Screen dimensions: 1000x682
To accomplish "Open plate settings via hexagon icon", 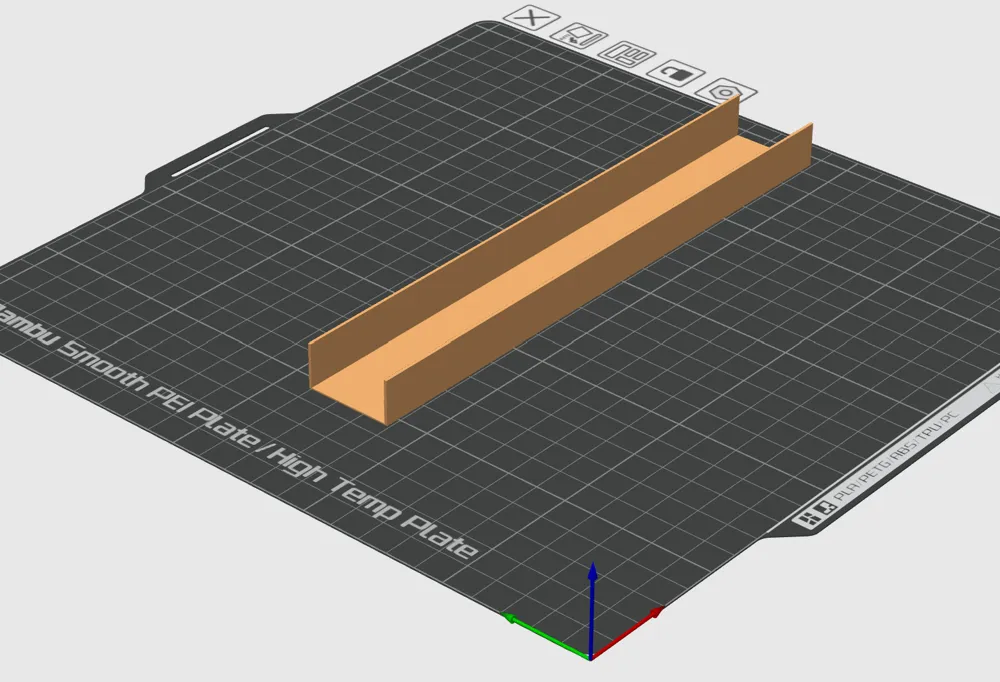I will click(x=726, y=91).
